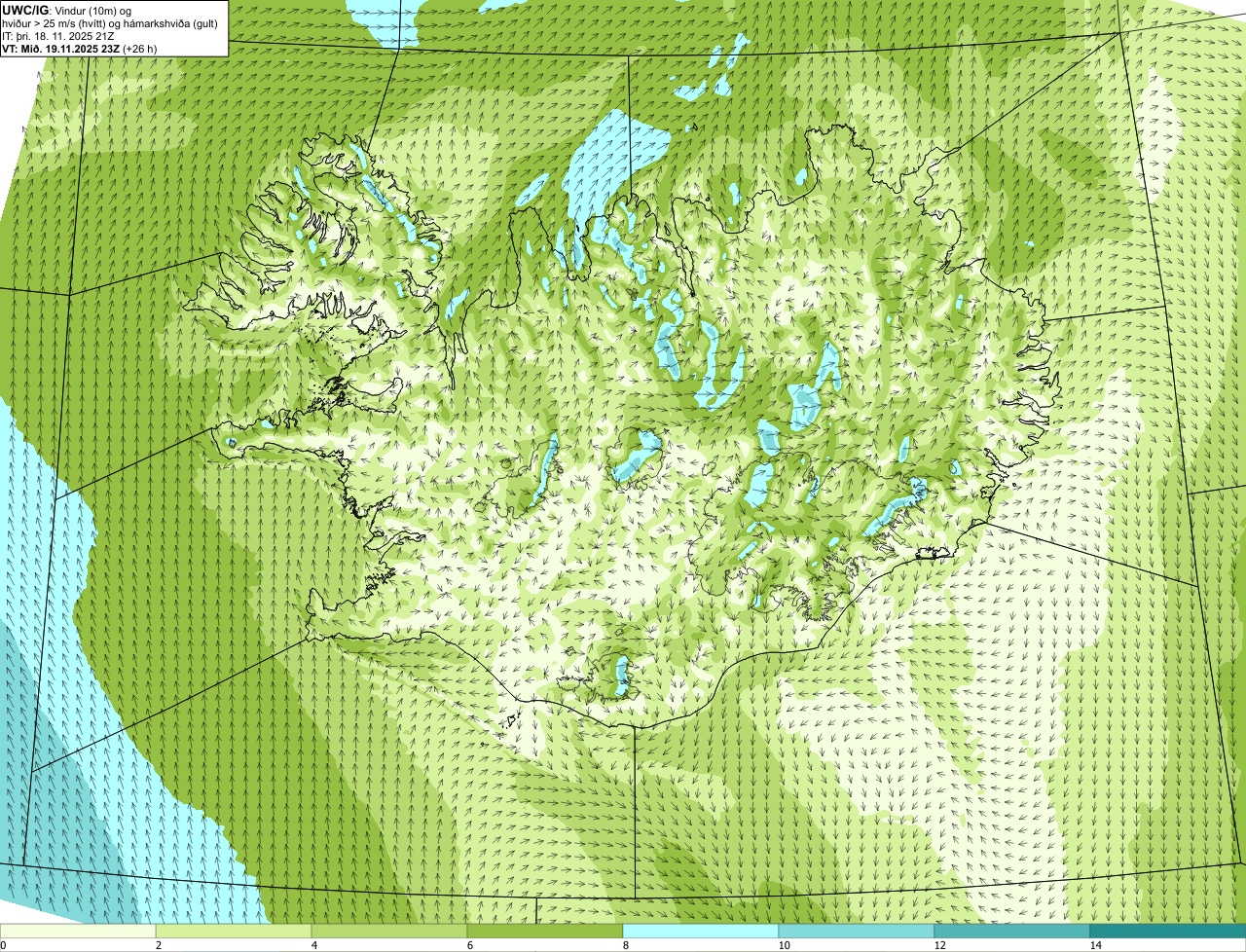Click the legend color segment between 4 and 6

pos(389,931)
